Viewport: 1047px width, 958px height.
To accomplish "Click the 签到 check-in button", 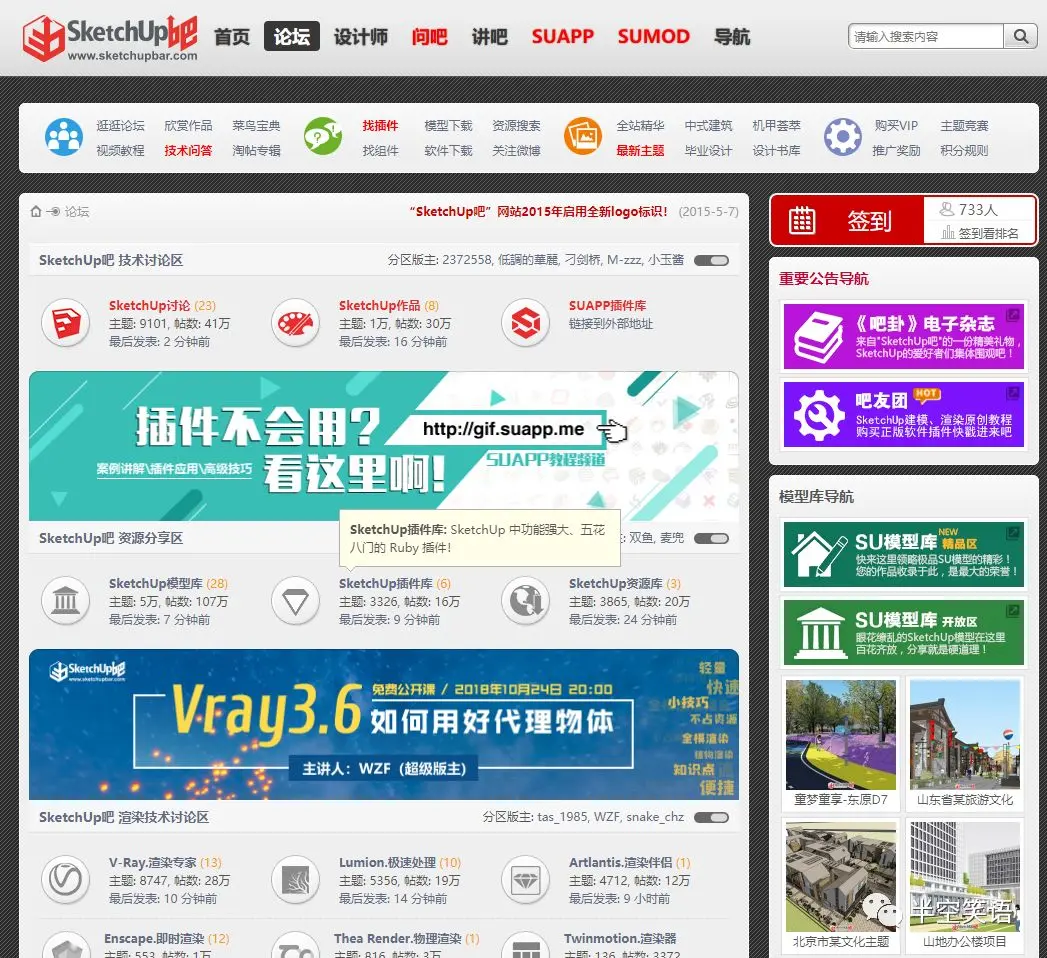I will point(847,220).
